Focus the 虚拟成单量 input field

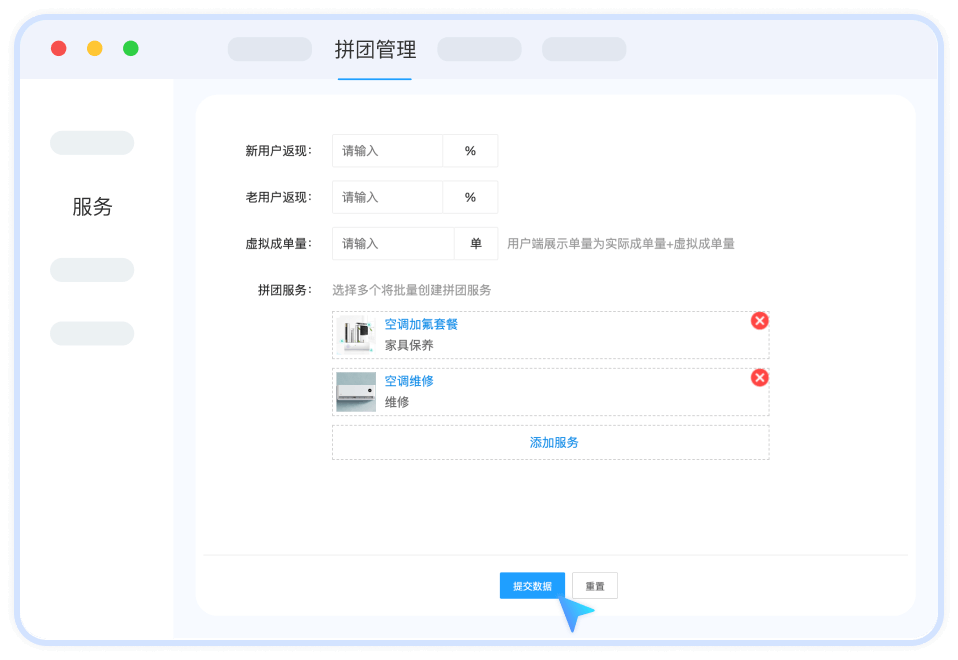(393, 243)
